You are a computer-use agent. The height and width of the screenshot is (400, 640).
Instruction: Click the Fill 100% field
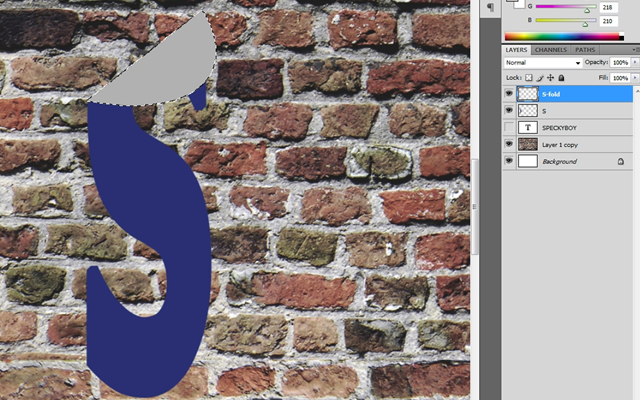pos(620,78)
